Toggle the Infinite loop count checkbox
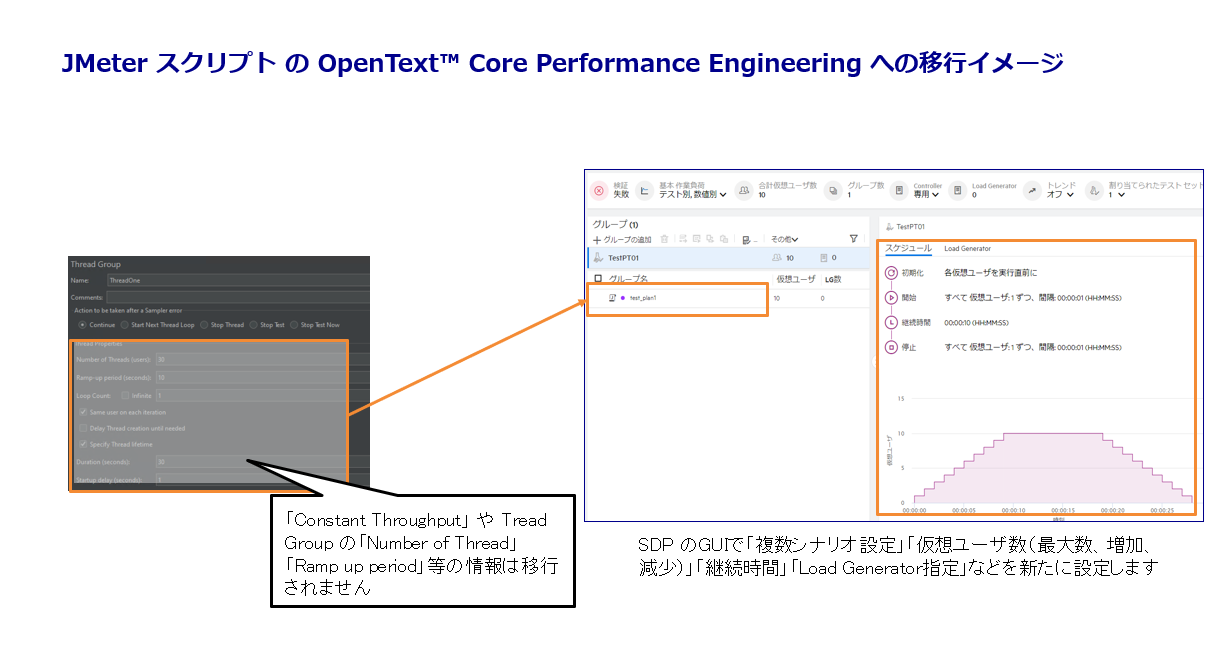The width and height of the screenshot is (1232, 654). tap(125, 396)
